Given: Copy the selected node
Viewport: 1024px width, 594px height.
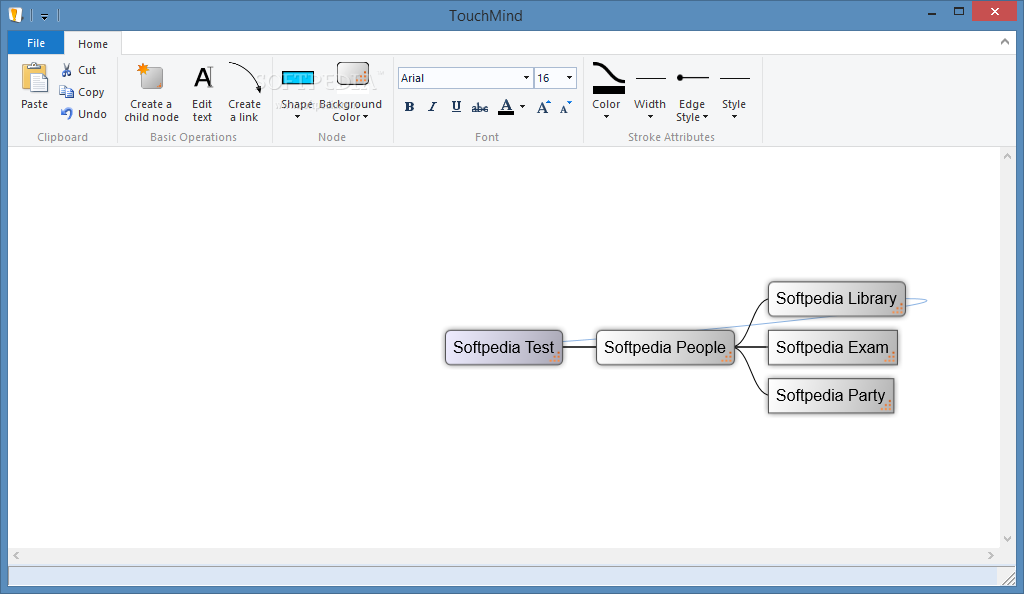Looking at the screenshot, I should [82, 92].
